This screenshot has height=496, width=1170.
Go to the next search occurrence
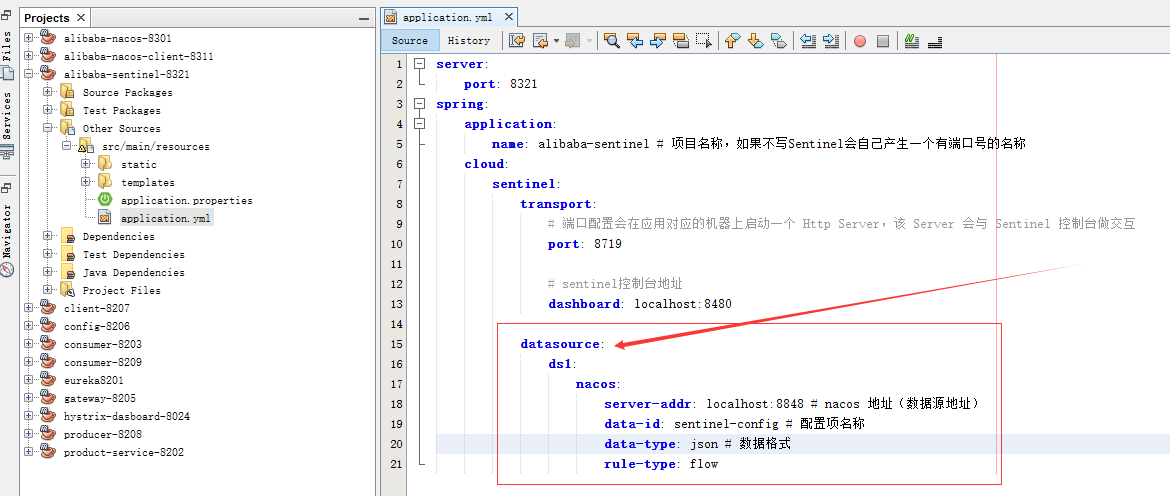pos(657,41)
